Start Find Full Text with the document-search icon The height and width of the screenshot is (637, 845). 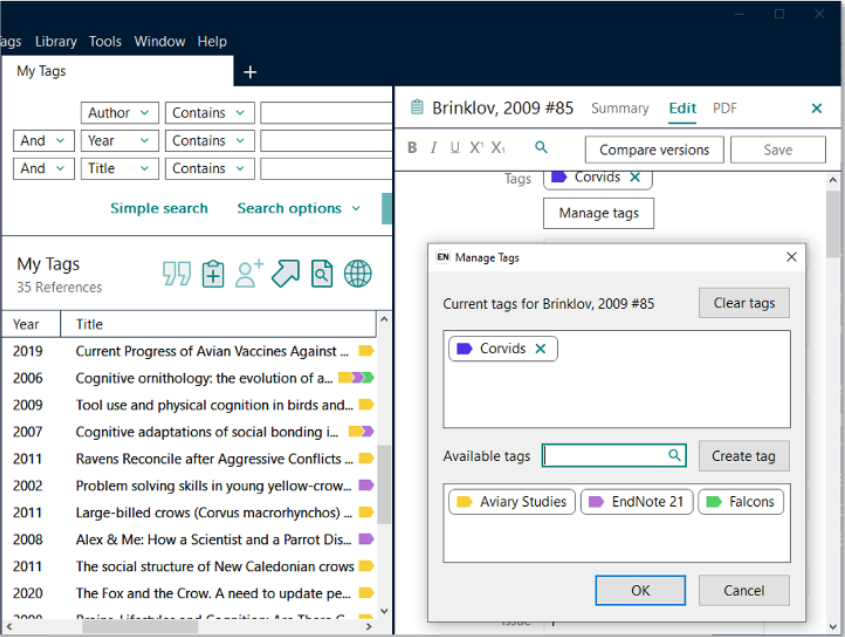pyautogui.click(x=321, y=272)
